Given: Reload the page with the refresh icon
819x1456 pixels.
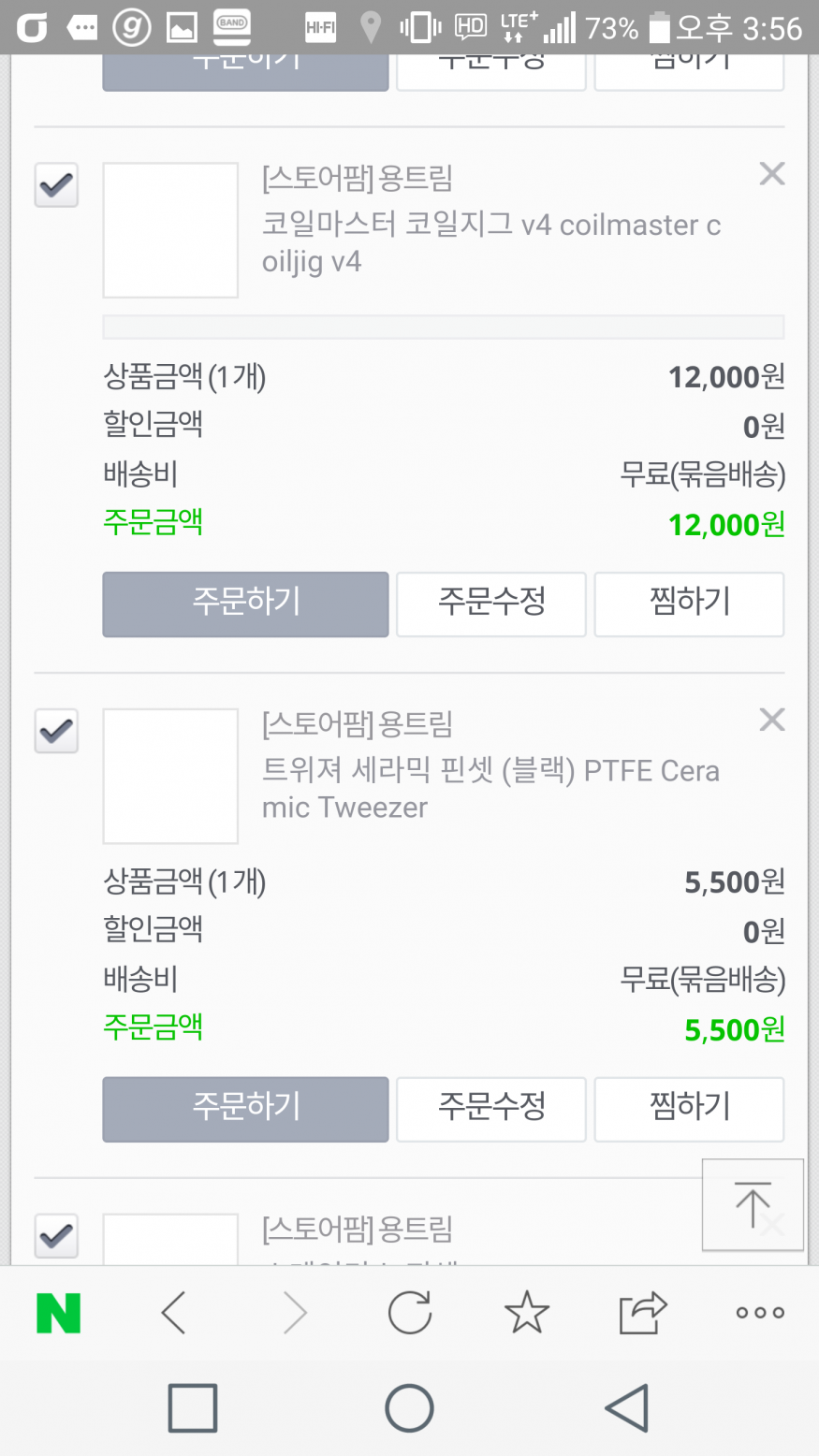Looking at the screenshot, I should coord(410,1313).
